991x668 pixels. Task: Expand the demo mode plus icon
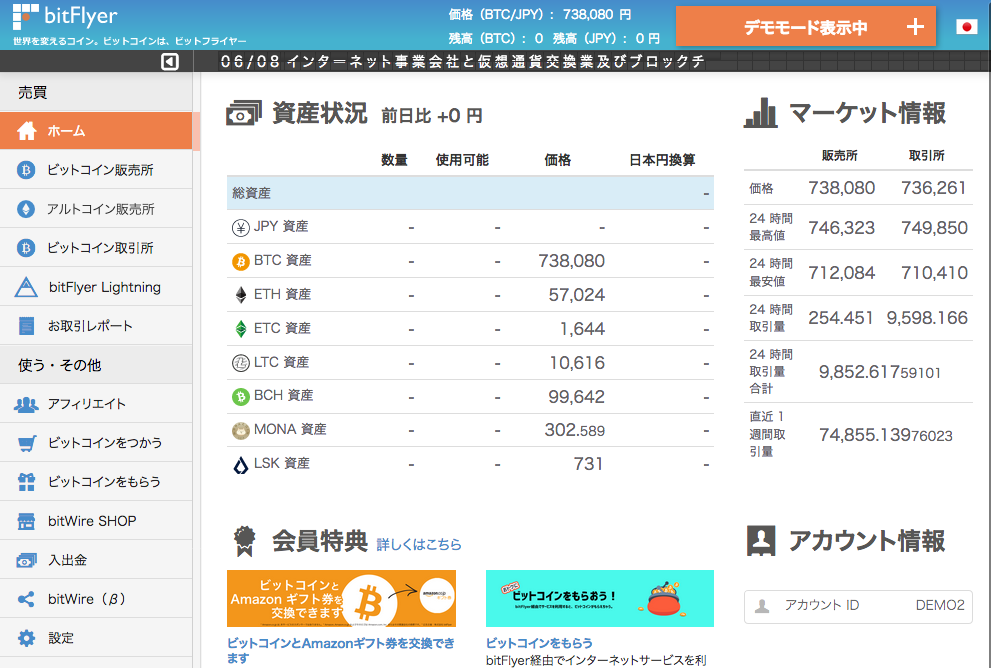[x=915, y=27]
